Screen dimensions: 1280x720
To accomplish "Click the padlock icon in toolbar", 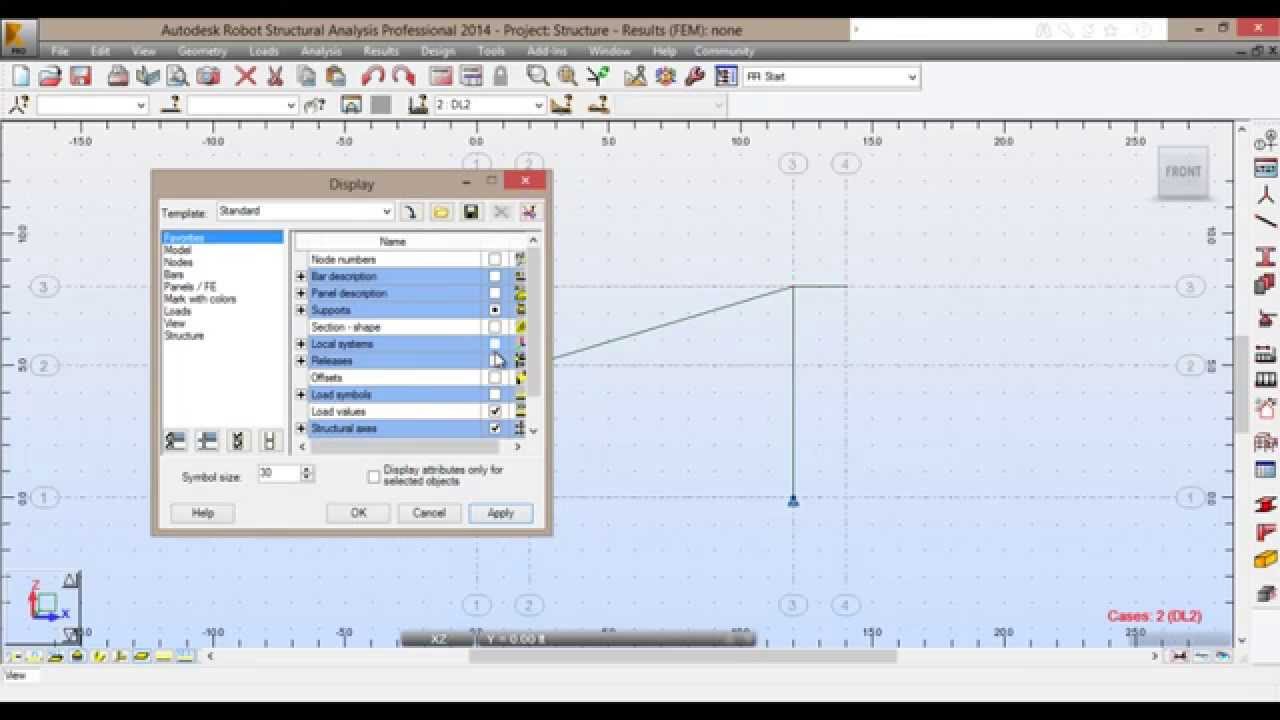I will [500, 76].
